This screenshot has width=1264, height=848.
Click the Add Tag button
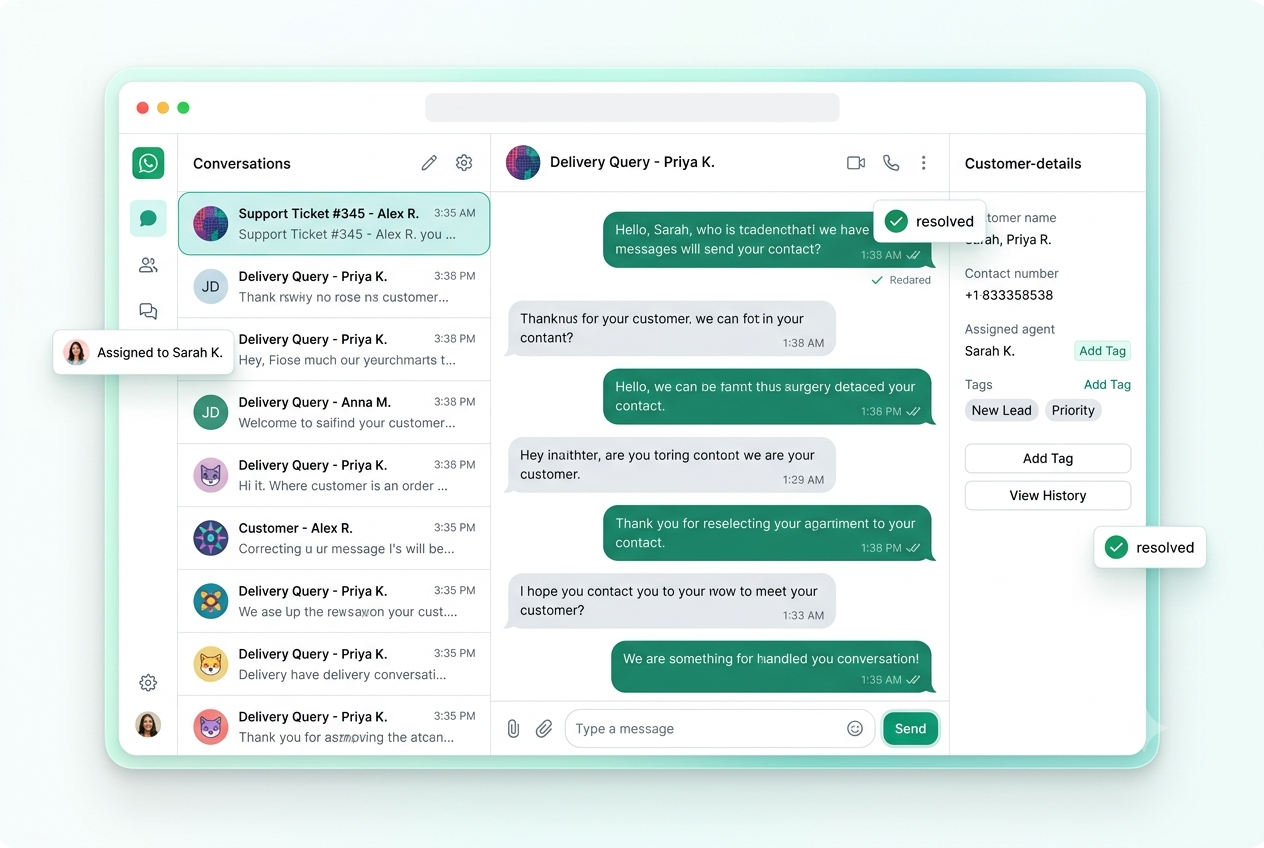click(x=1048, y=458)
